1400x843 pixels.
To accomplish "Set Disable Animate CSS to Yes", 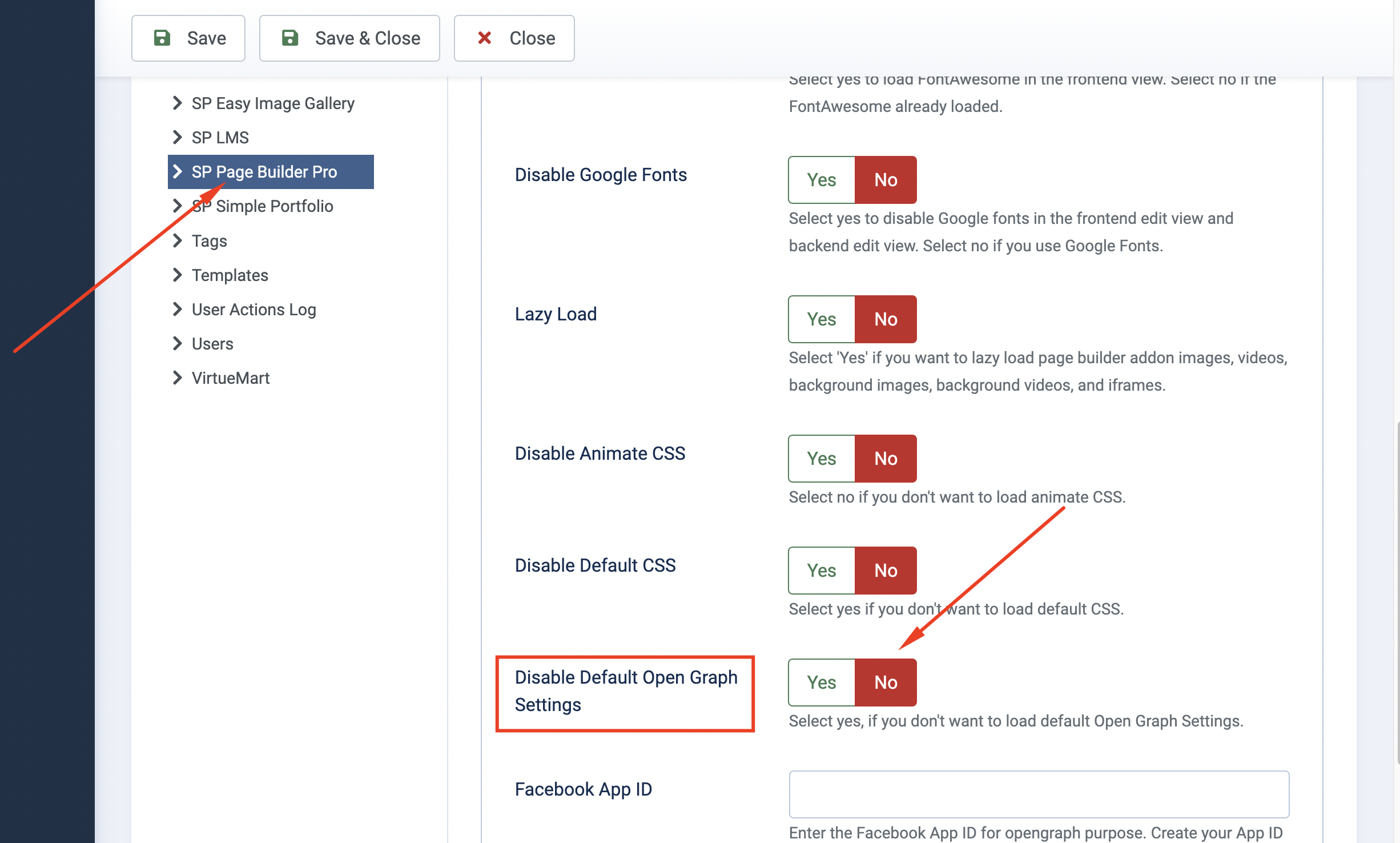I will coord(822,459).
